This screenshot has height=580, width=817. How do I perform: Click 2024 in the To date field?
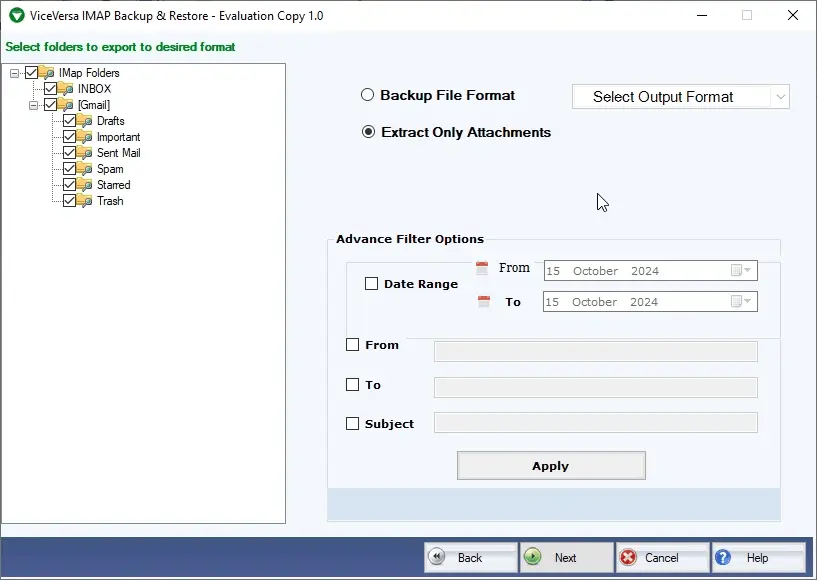tap(644, 302)
